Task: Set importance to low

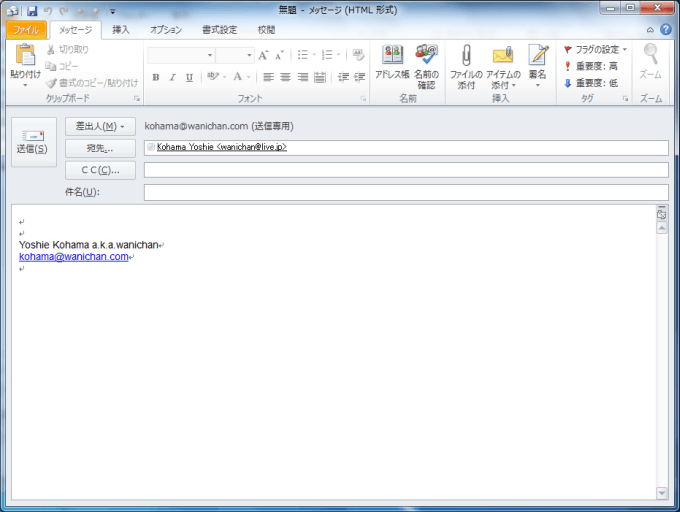Action: coord(591,83)
